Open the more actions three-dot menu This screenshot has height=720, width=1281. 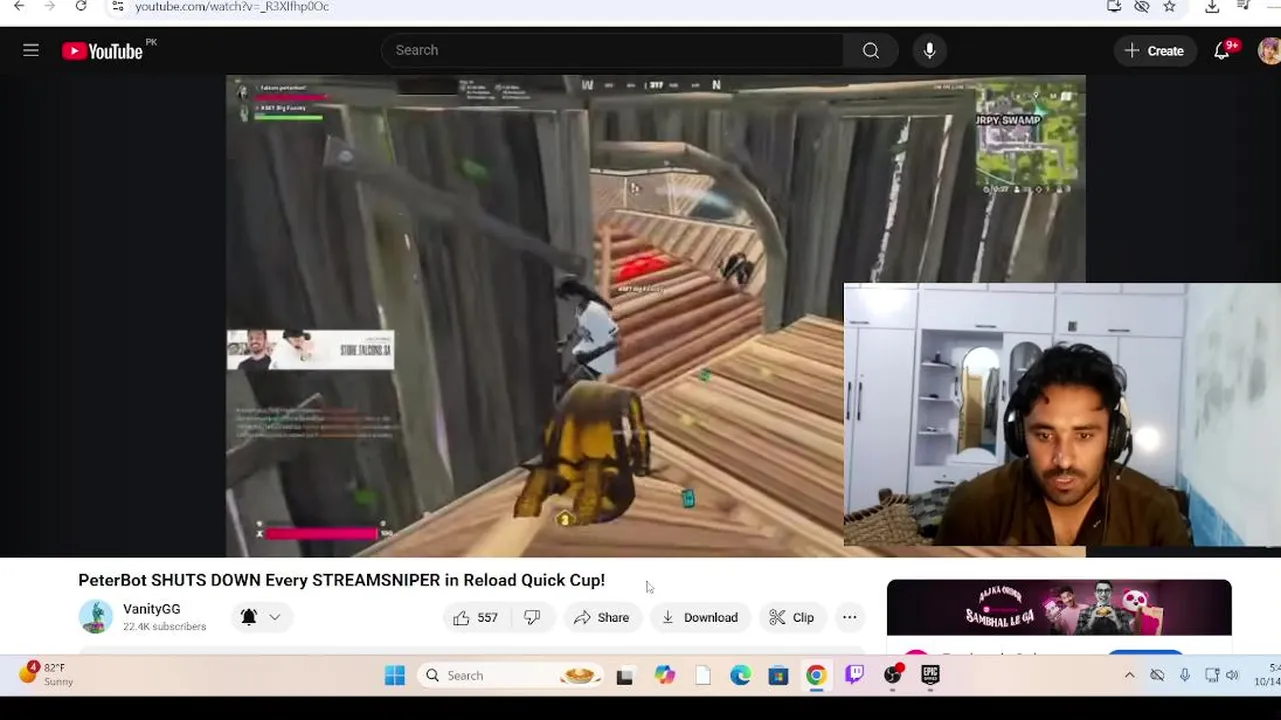849,617
